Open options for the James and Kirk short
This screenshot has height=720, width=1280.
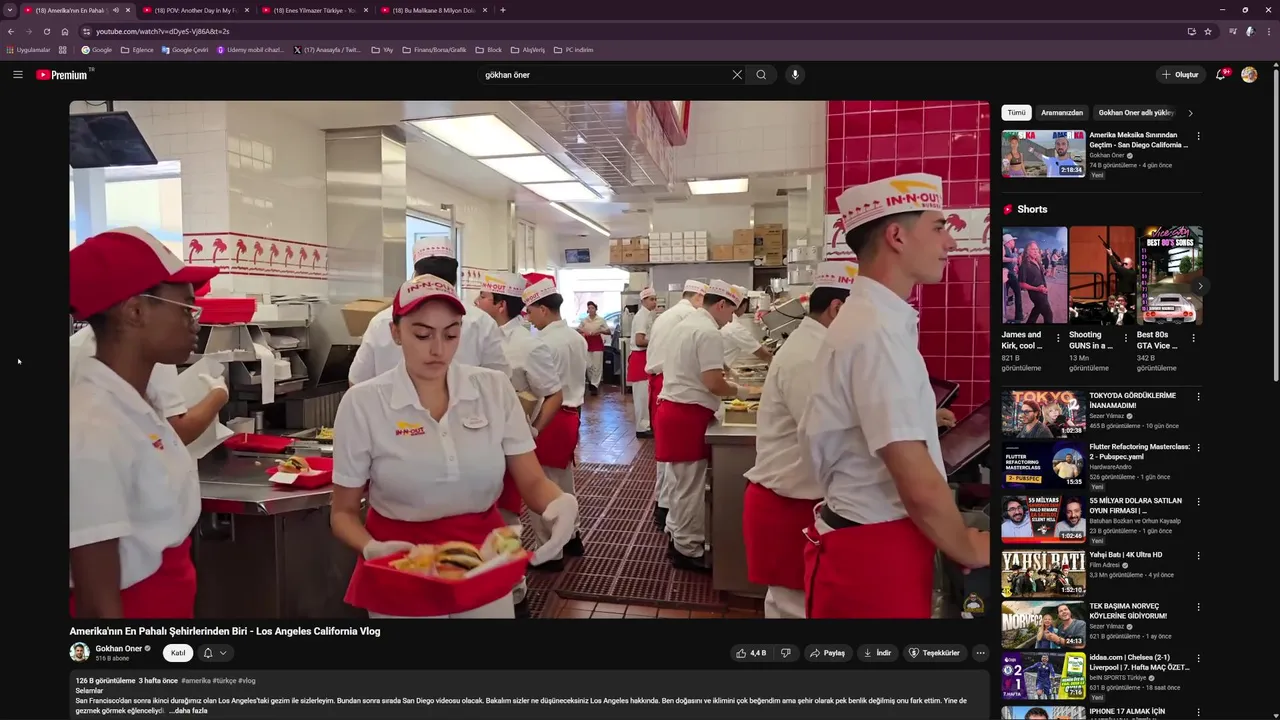(x=1058, y=338)
